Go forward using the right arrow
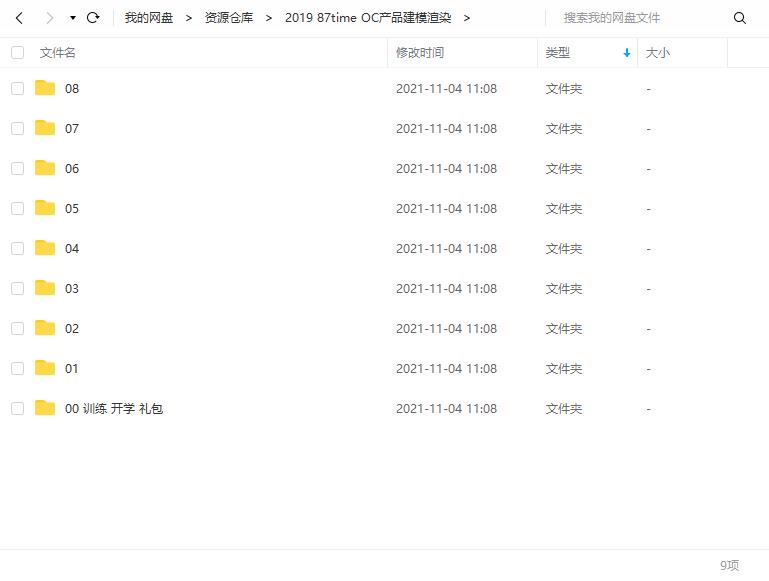The width and height of the screenshot is (769, 581). (49, 18)
